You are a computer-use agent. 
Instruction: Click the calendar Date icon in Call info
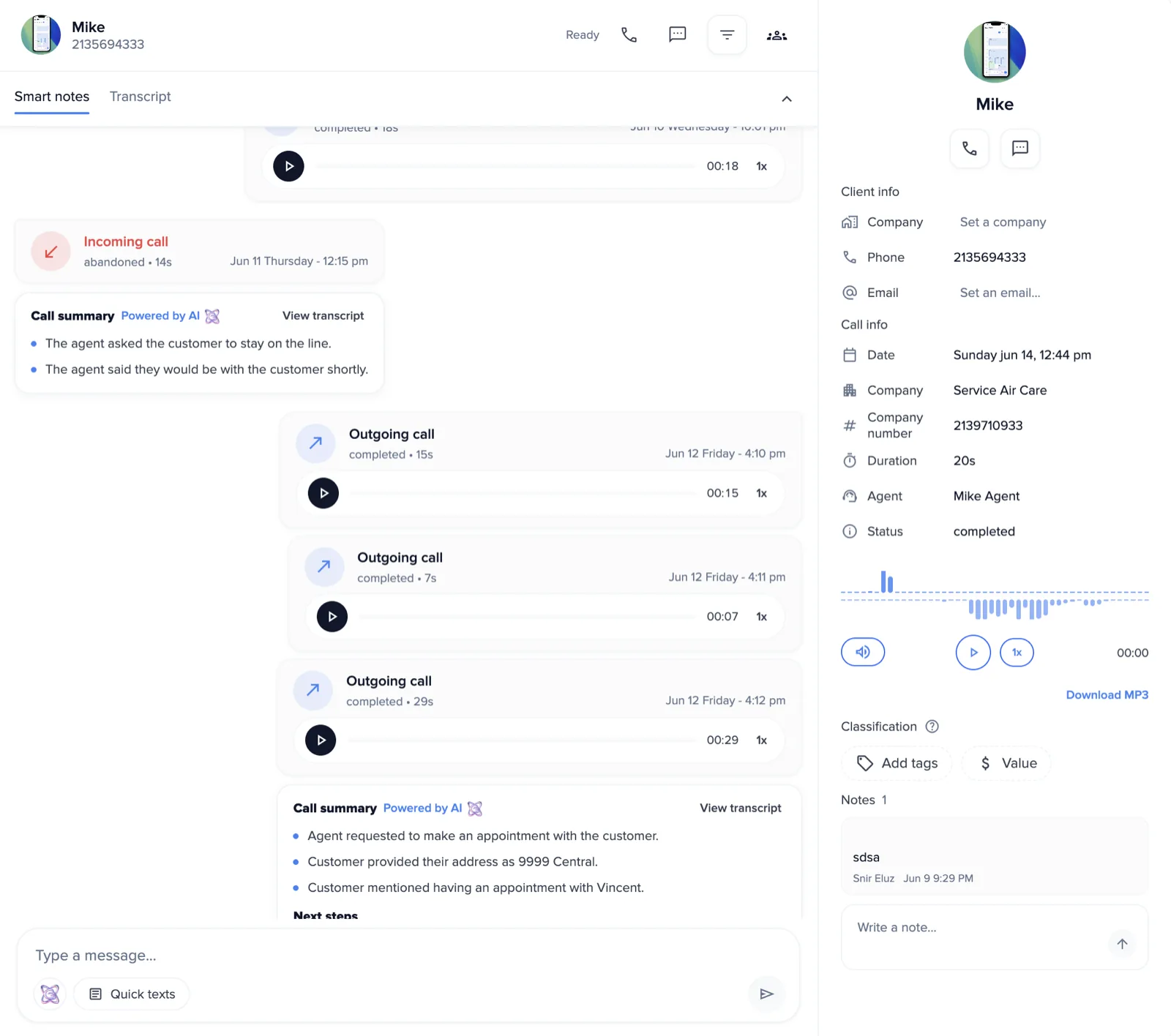849,356
